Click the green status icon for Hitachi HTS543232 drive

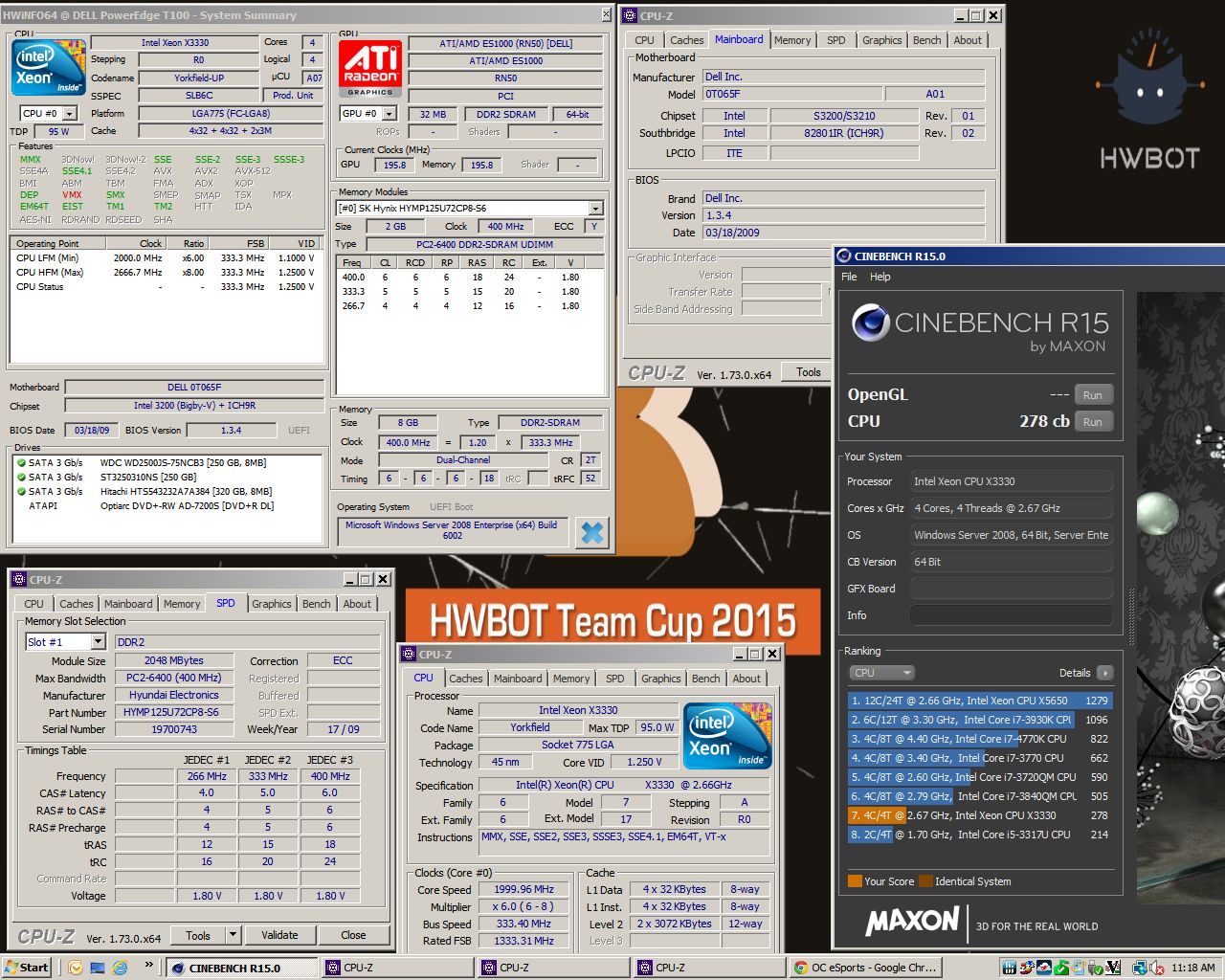[x=21, y=492]
